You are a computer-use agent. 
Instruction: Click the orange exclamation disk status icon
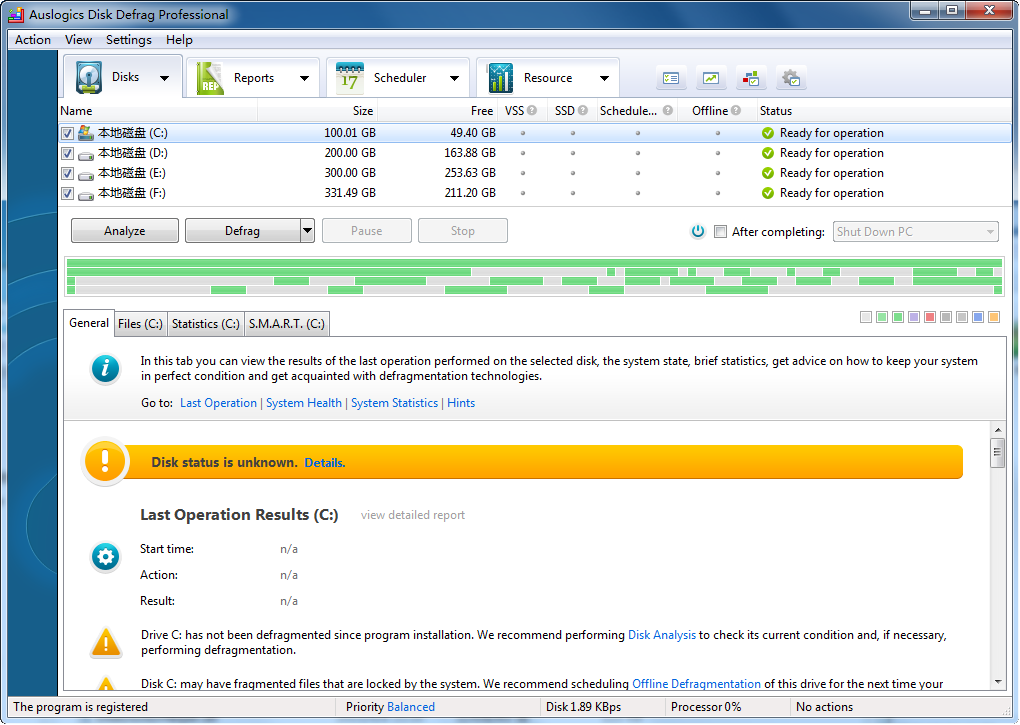tap(105, 462)
